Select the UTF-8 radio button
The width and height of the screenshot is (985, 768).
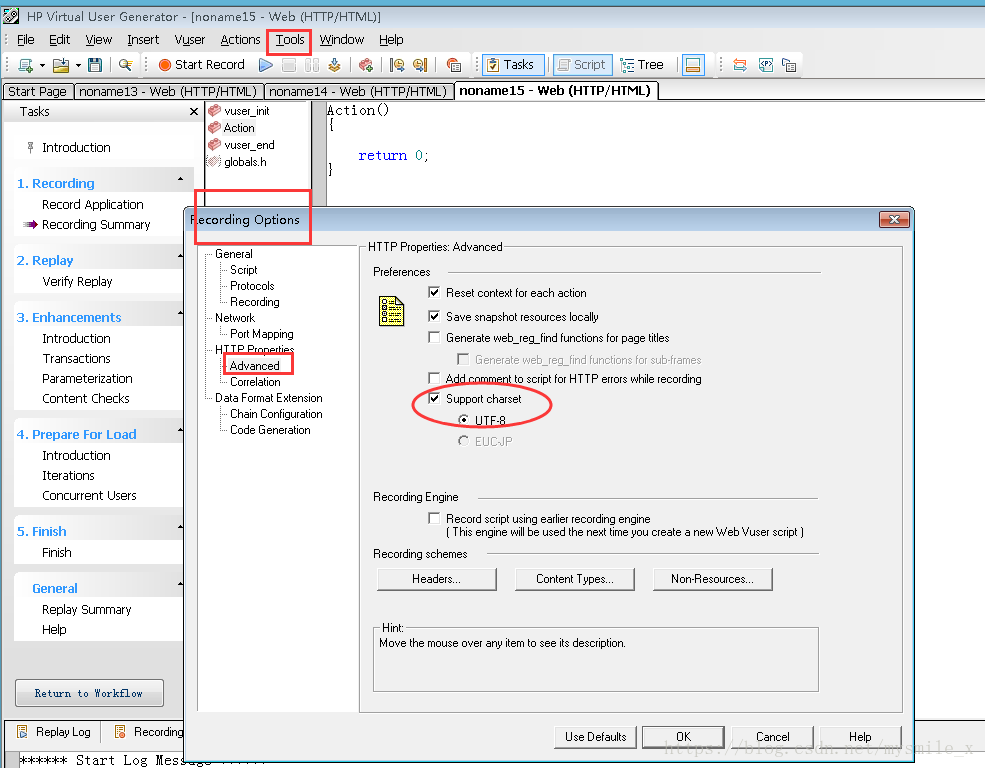[464, 419]
